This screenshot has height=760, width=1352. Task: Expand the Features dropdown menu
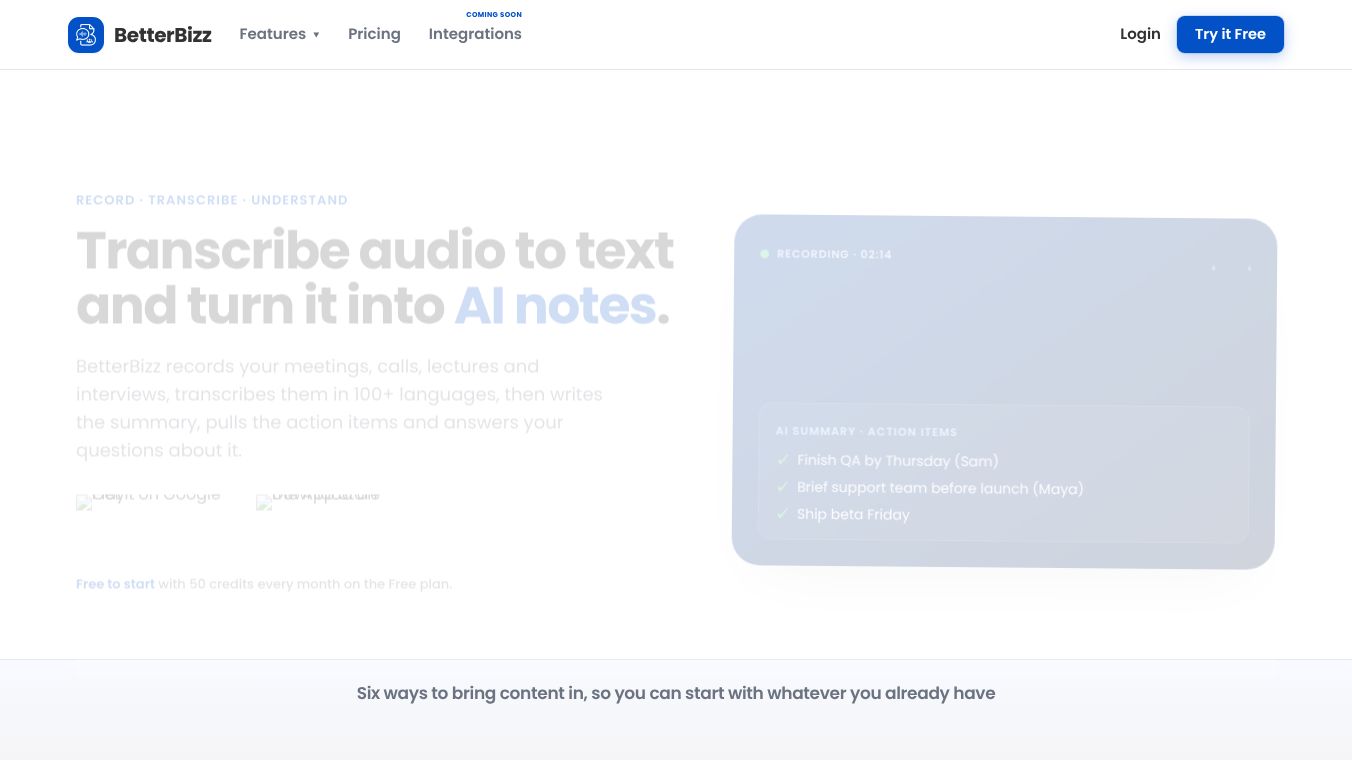(280, 34)
